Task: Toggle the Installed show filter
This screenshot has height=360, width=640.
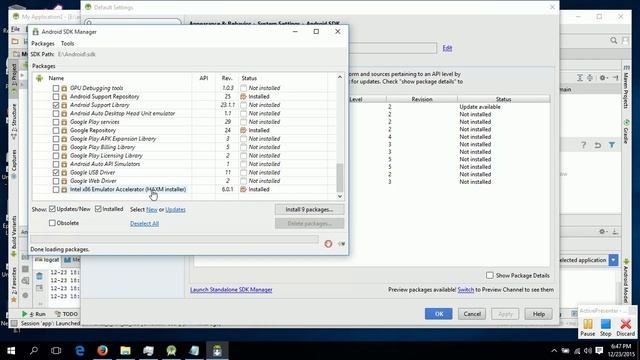Action: [98, 209]
